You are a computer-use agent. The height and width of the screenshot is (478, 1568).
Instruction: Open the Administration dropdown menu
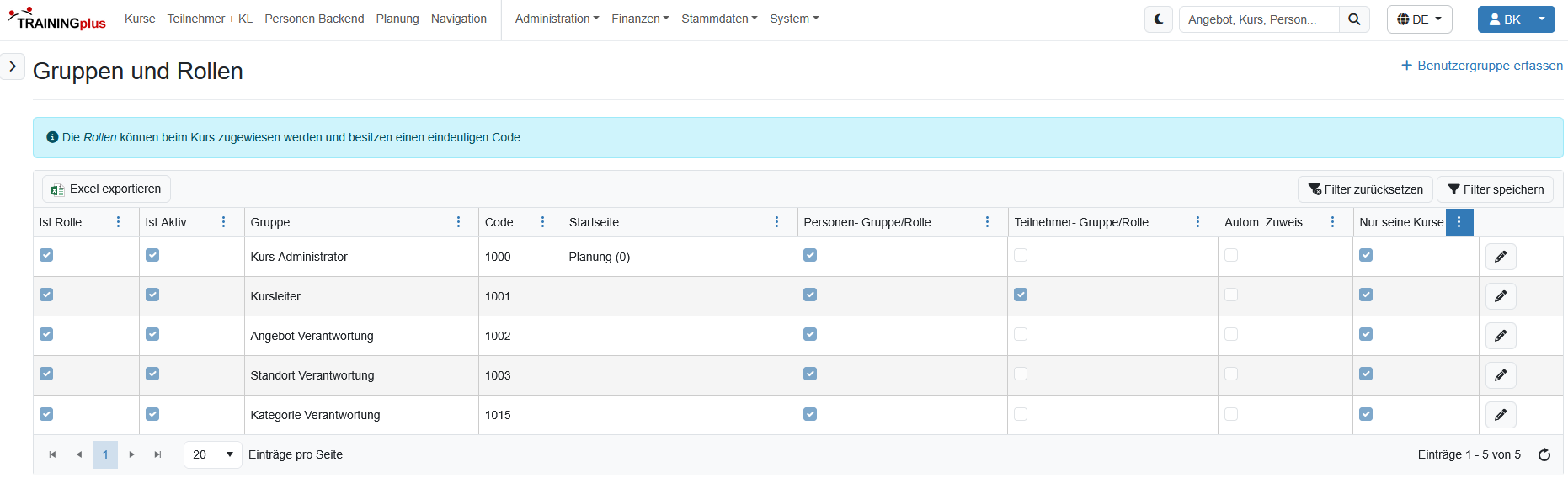557,19
